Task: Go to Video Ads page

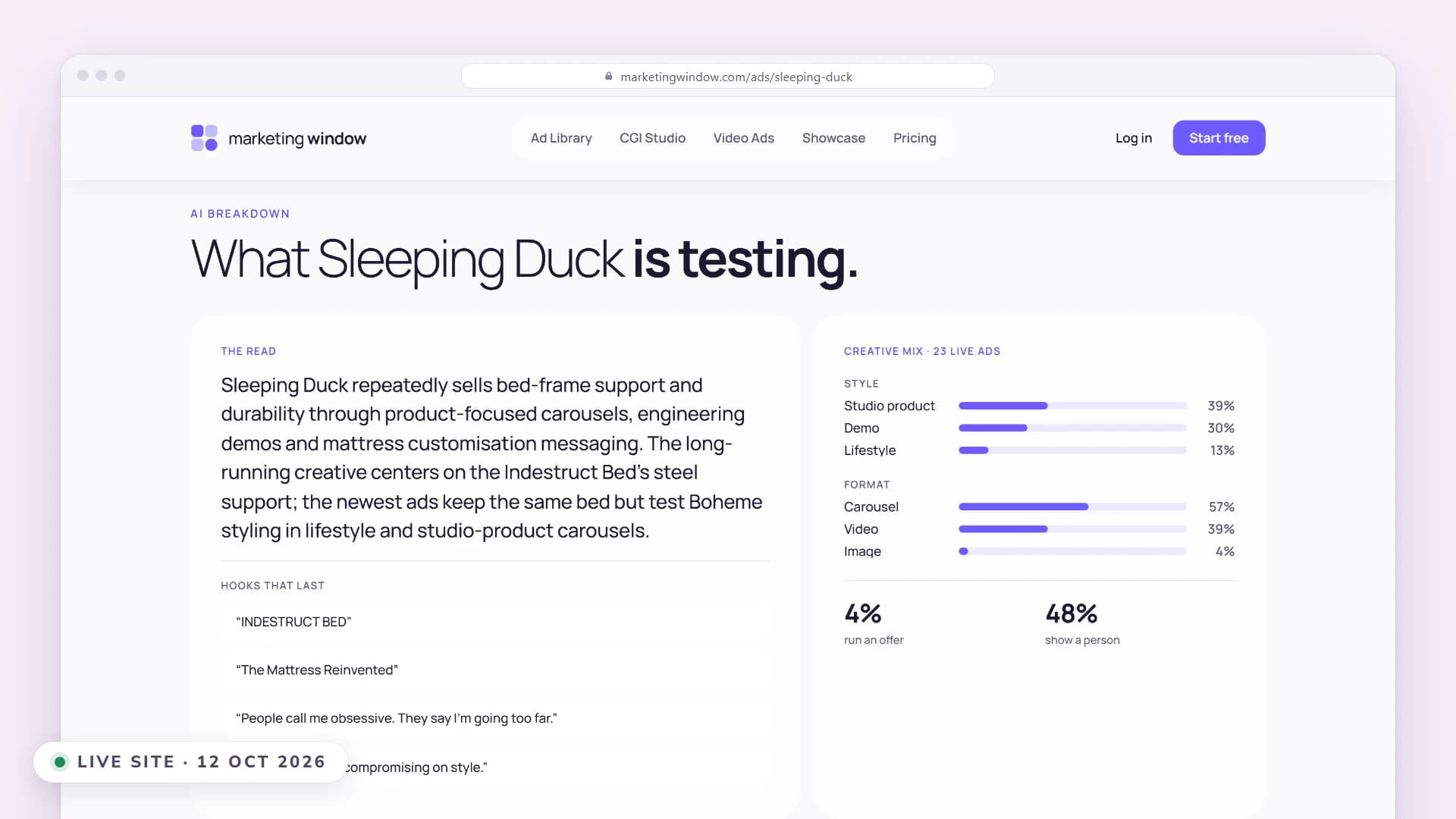Action: click(x=743, y=138)
